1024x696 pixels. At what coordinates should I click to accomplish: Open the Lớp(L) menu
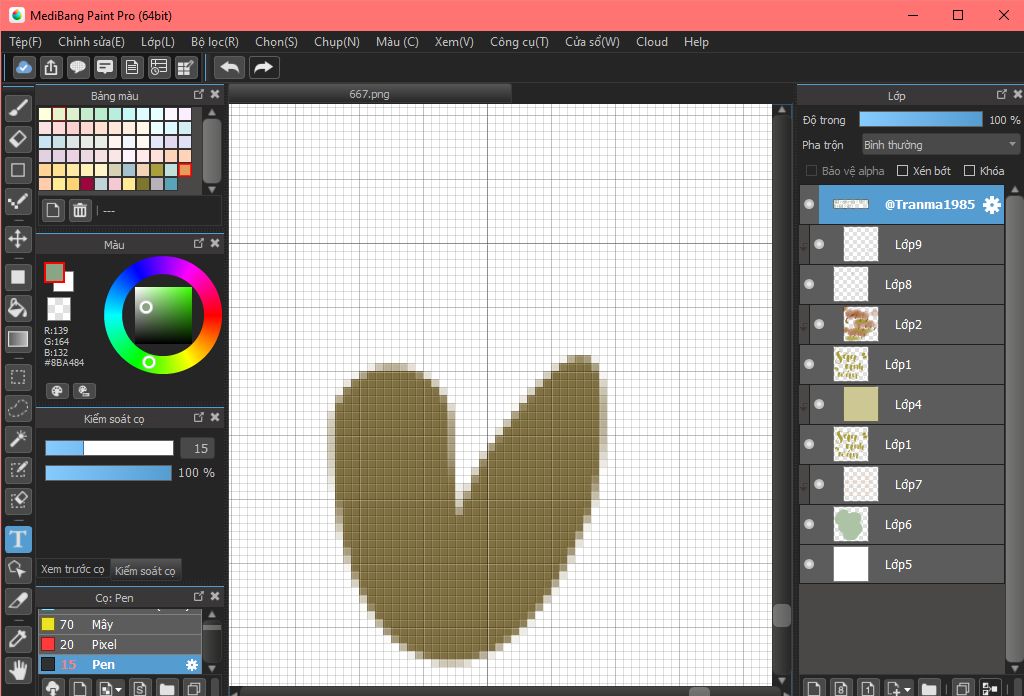[158, 42]
